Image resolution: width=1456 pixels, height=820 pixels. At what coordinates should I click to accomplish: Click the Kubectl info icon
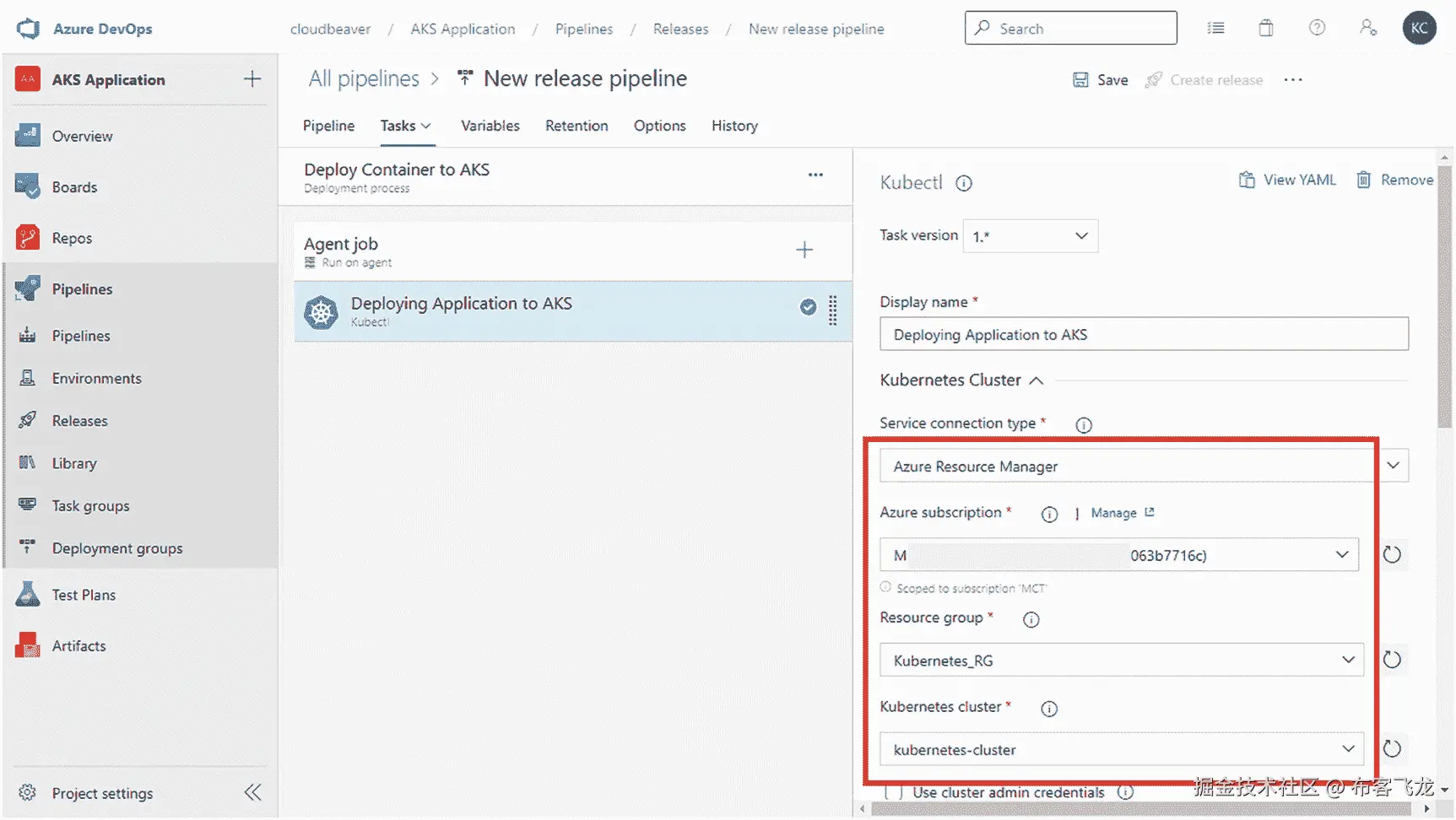click(x=964, y=183)
